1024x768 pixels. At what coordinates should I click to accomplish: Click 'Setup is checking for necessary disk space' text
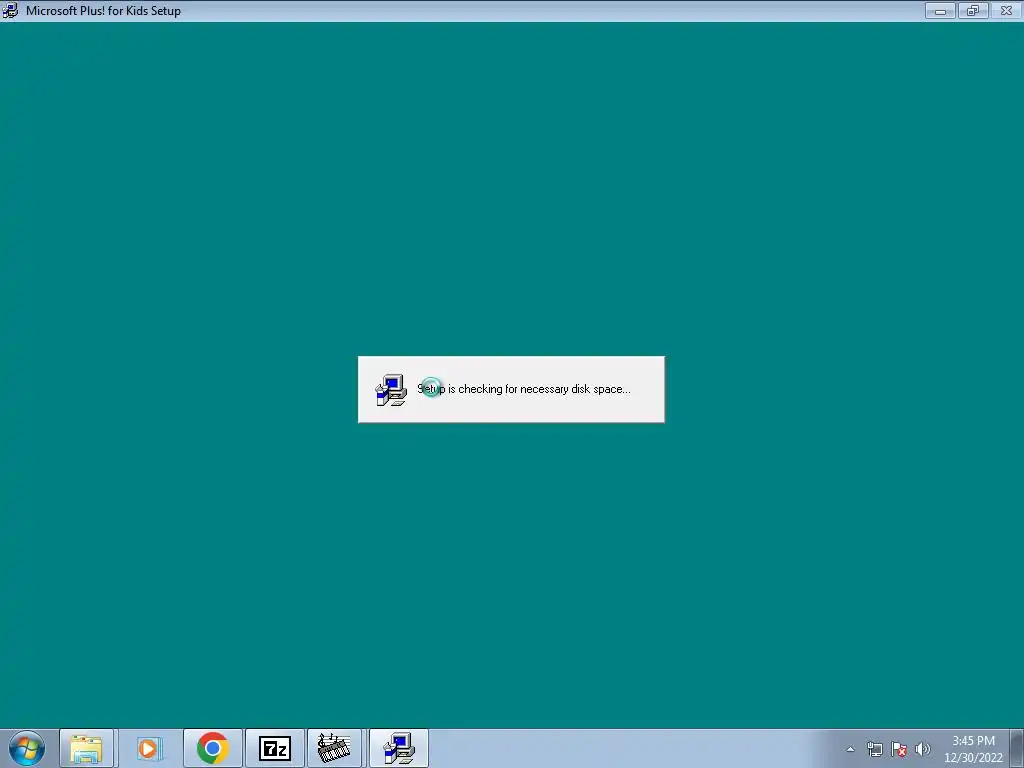(x=524, y=389)
